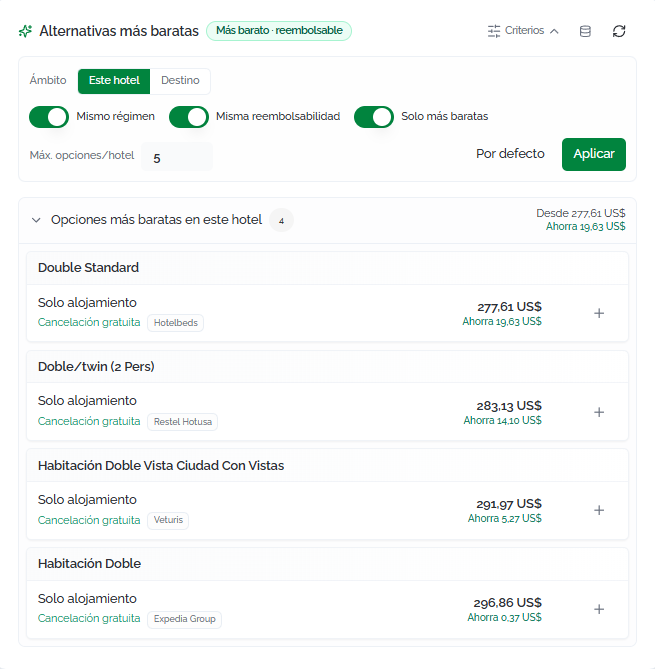Select the Doble/twin (2 Pers) header

point(327,367)
